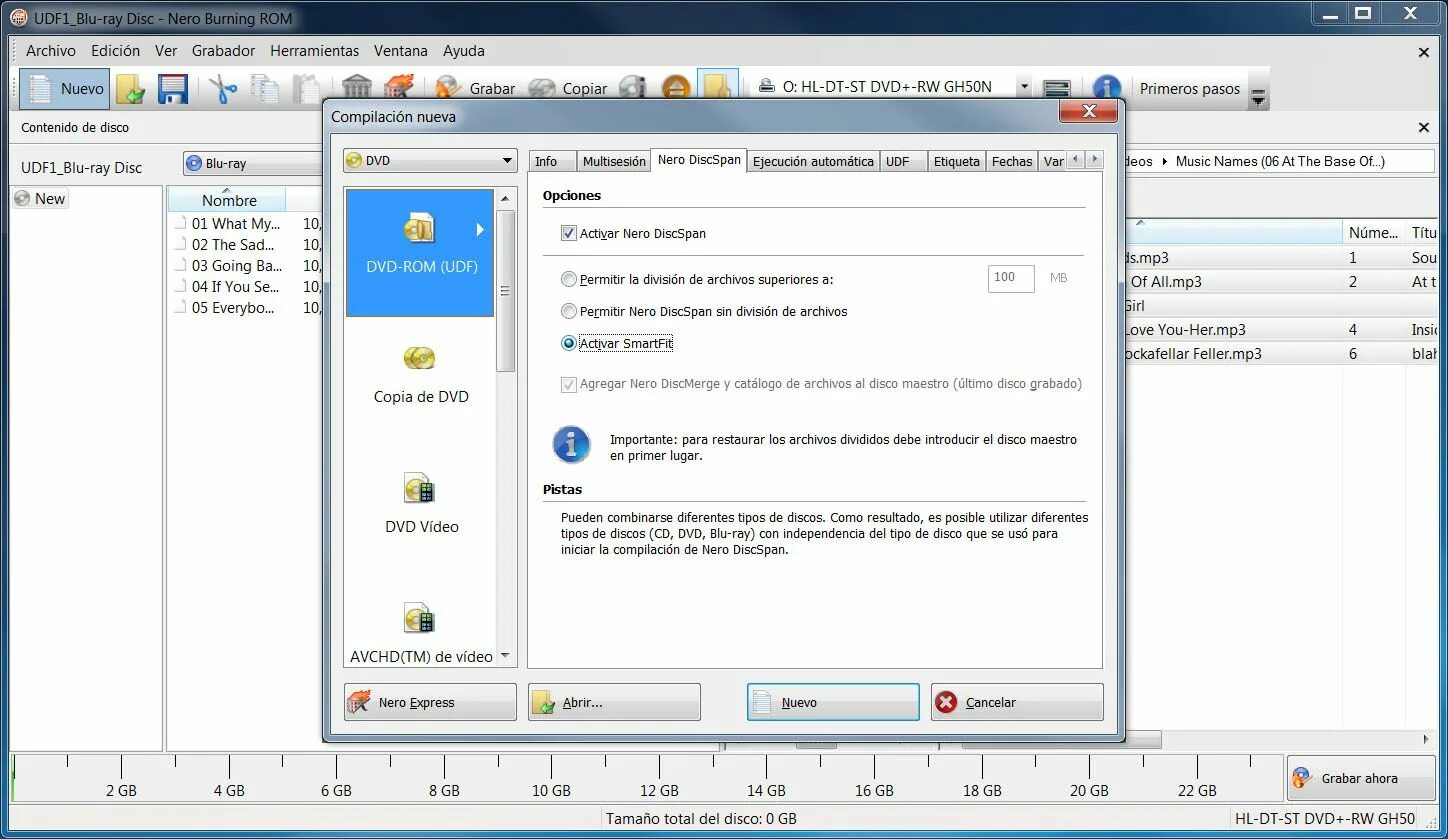
Task: Launch Nero Express from the flame toolbar icon
Action: coord(399,88)
